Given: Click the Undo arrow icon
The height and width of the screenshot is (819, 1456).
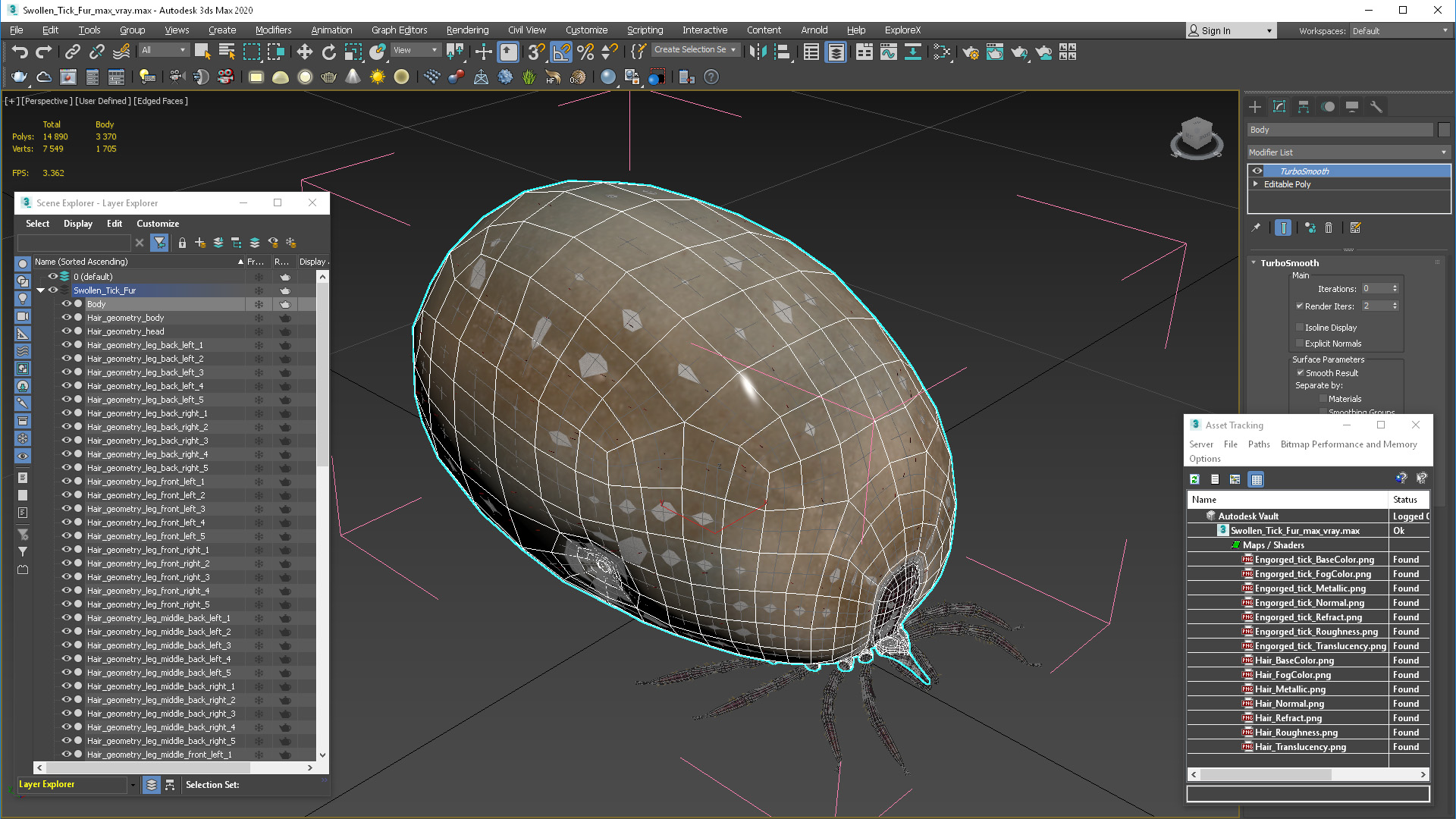Looking at the screenshot, I should [20, 52].
